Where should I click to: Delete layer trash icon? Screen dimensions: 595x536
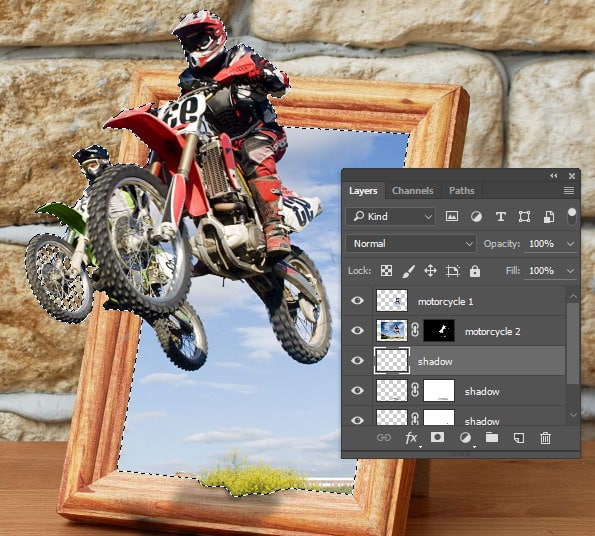tap(545, 438)
